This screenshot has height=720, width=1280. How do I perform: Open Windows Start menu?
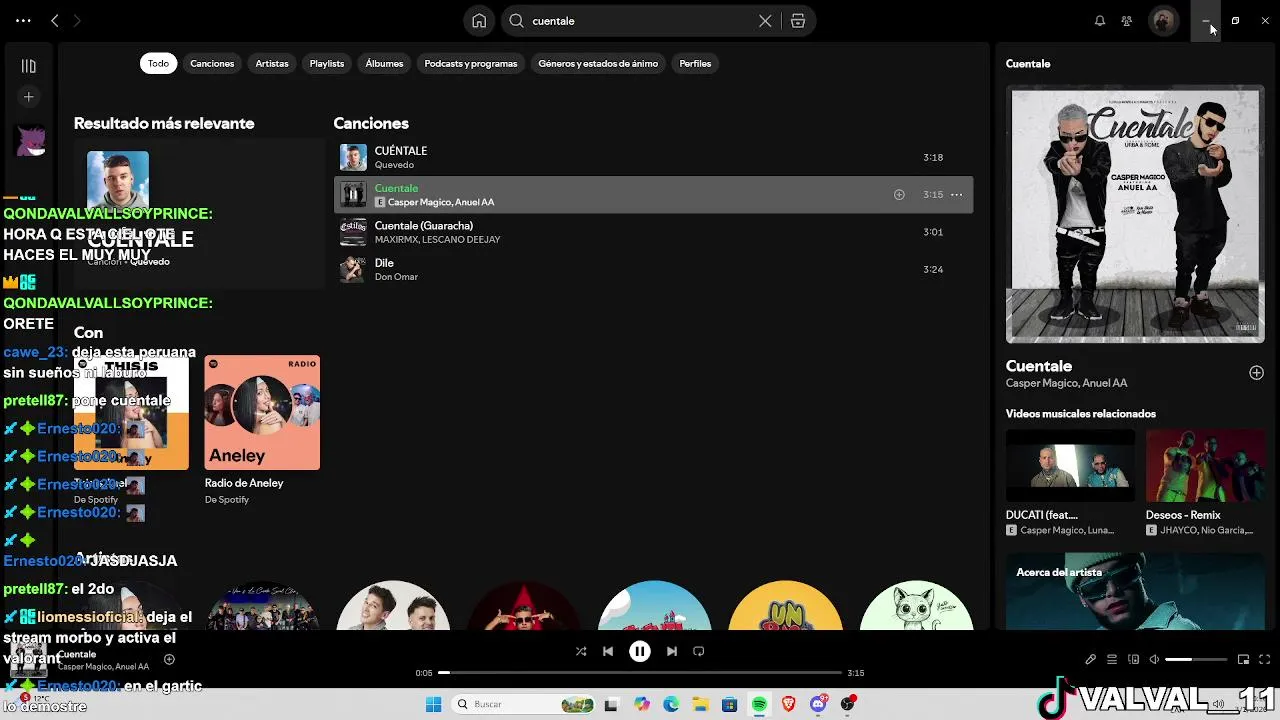[x=433, y=704]
